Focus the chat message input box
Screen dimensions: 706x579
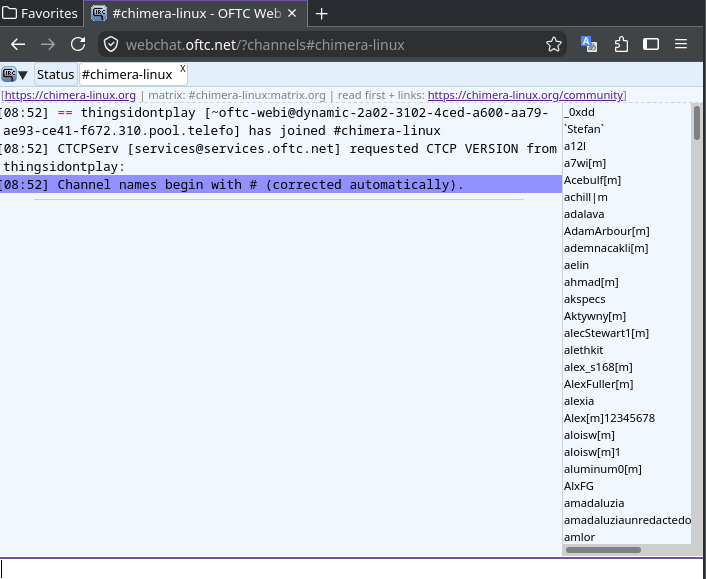point(353,569)
